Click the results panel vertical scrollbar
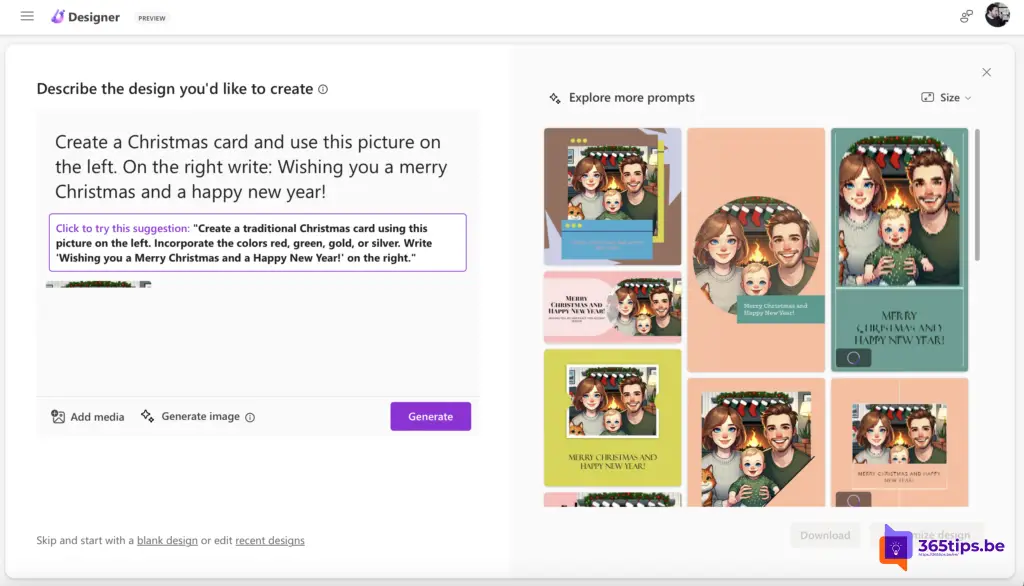The height and width of the screenshot is (586, 1024). [x=977, y=195]
